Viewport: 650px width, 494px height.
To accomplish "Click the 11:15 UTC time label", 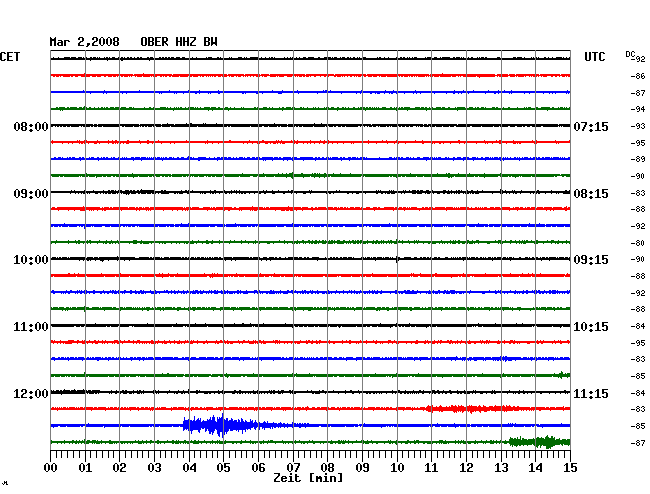I will point(591,393).
